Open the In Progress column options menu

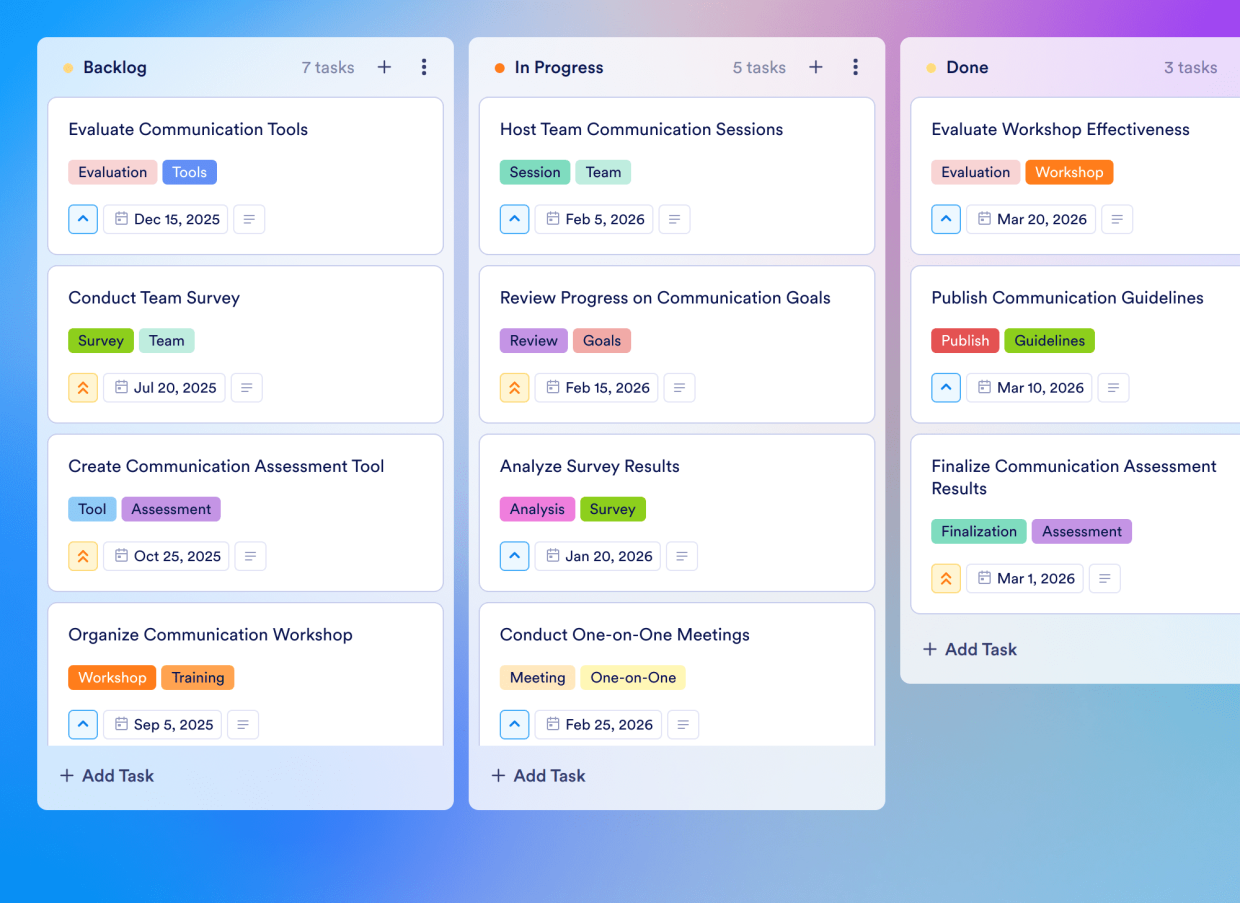[855, 67]
